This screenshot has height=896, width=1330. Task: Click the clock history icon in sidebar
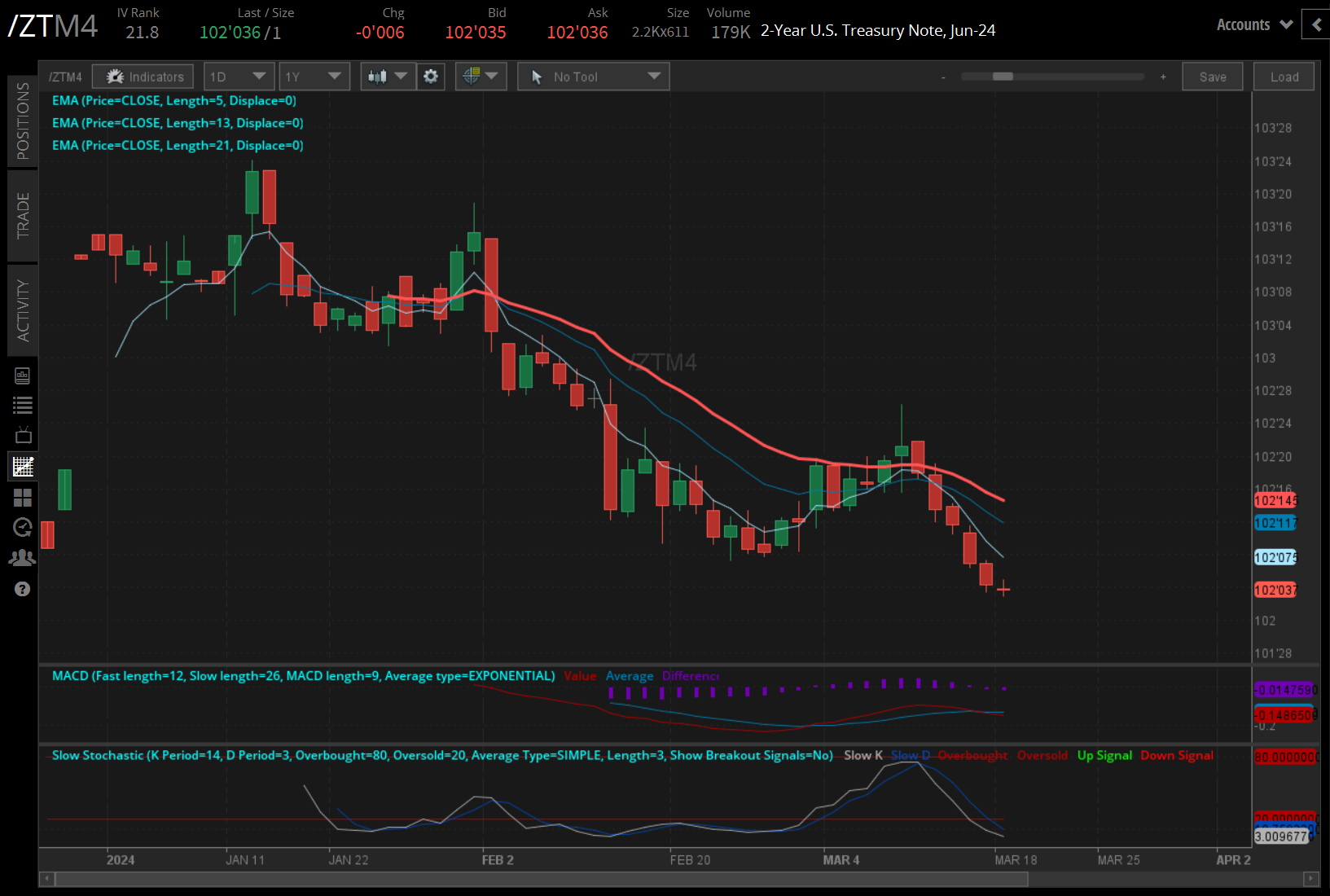(x=23, y=527)
